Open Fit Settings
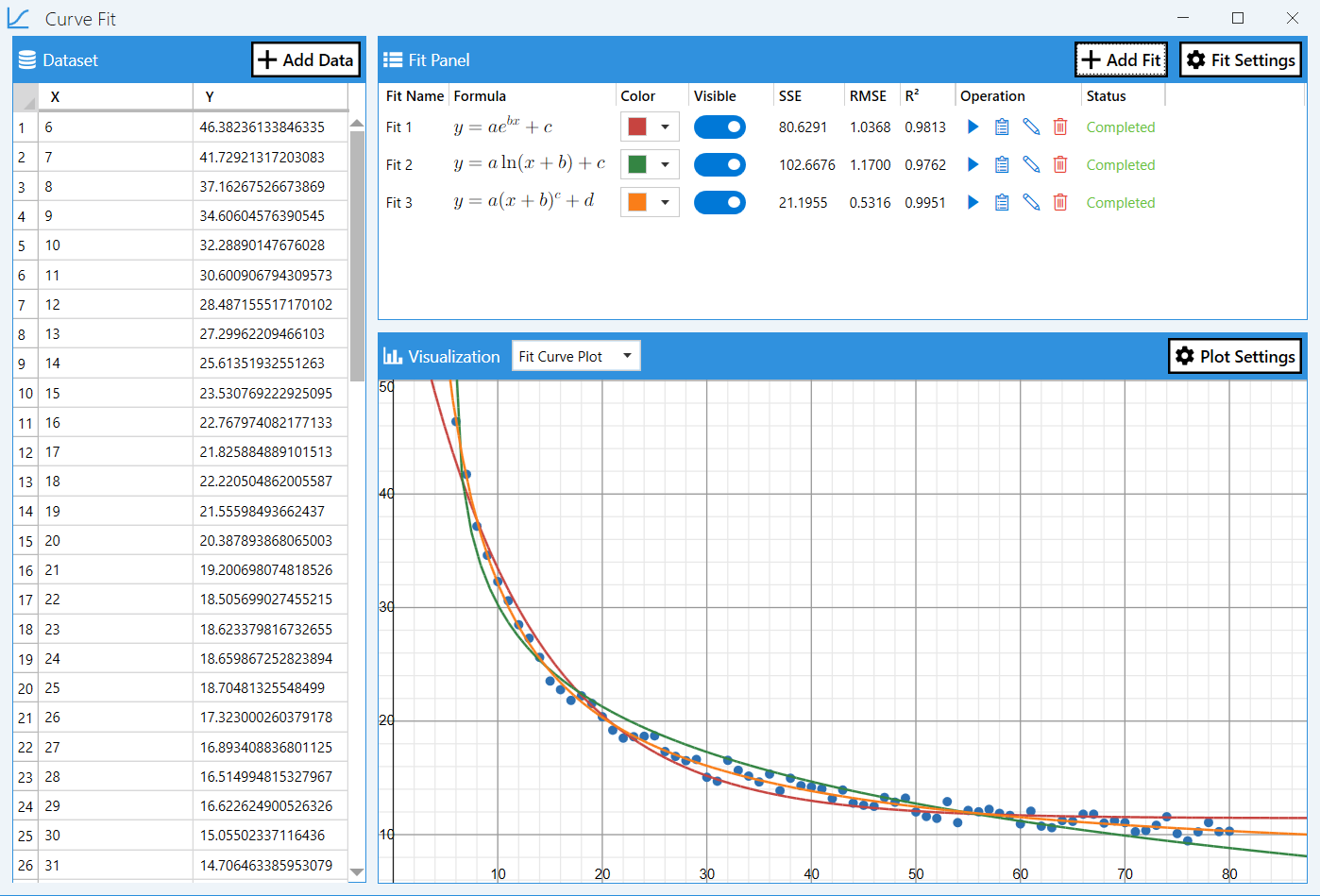 pyautogui.click(x=1240, y=59)
